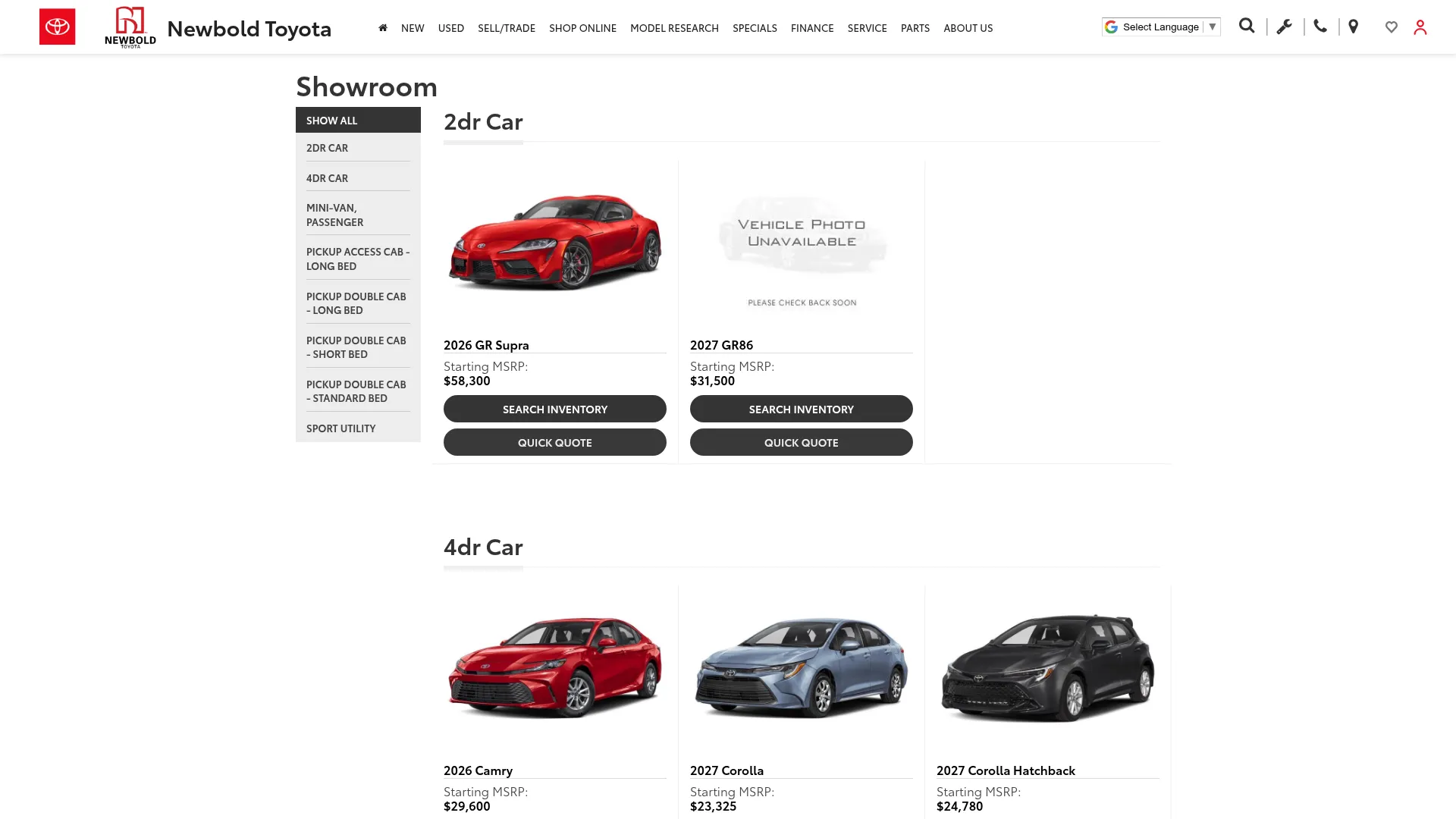
Task: Click the Showroom page heading
Action: pos(366,86)
